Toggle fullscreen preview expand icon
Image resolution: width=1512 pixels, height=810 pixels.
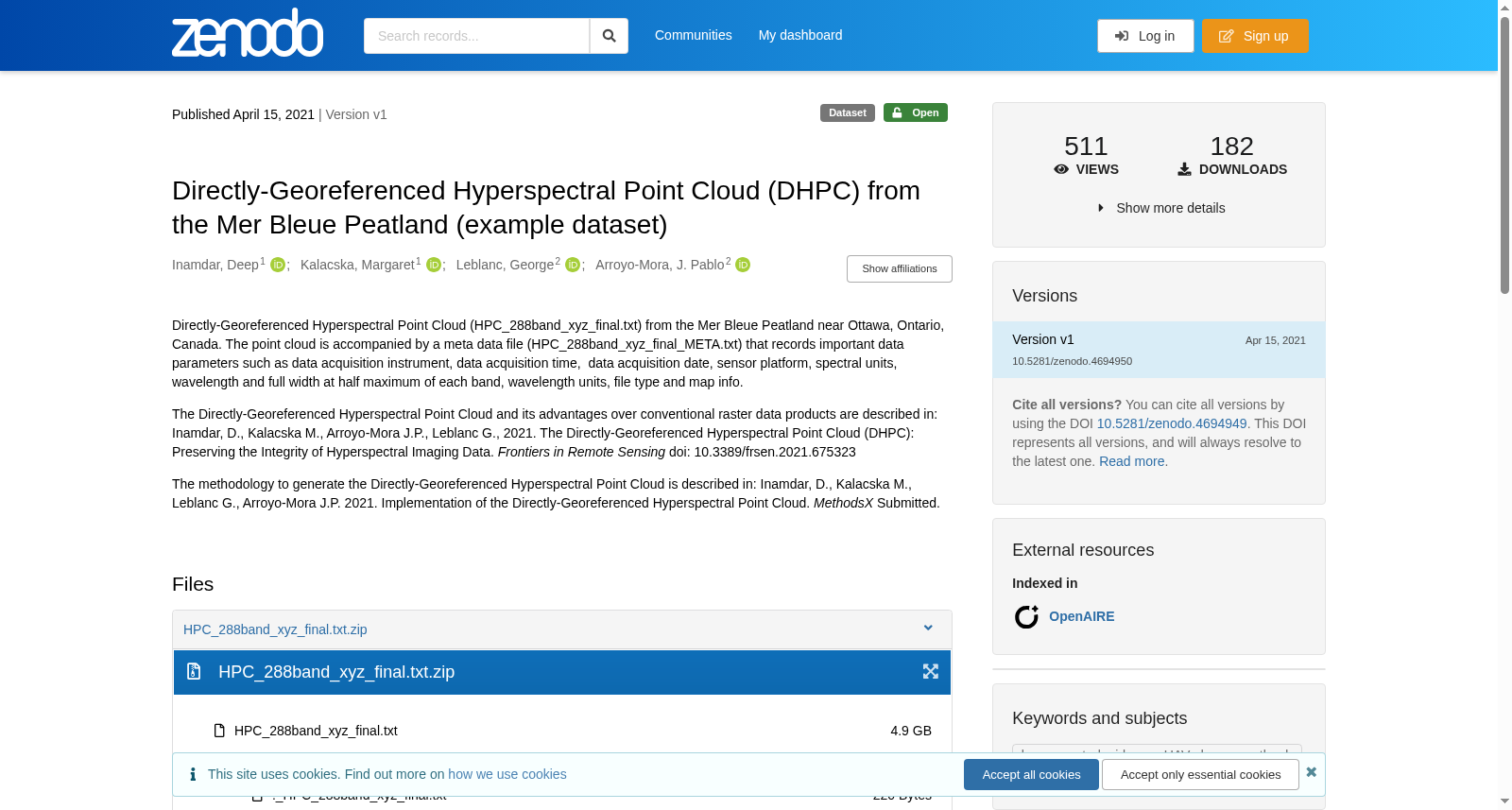point(931,671)
